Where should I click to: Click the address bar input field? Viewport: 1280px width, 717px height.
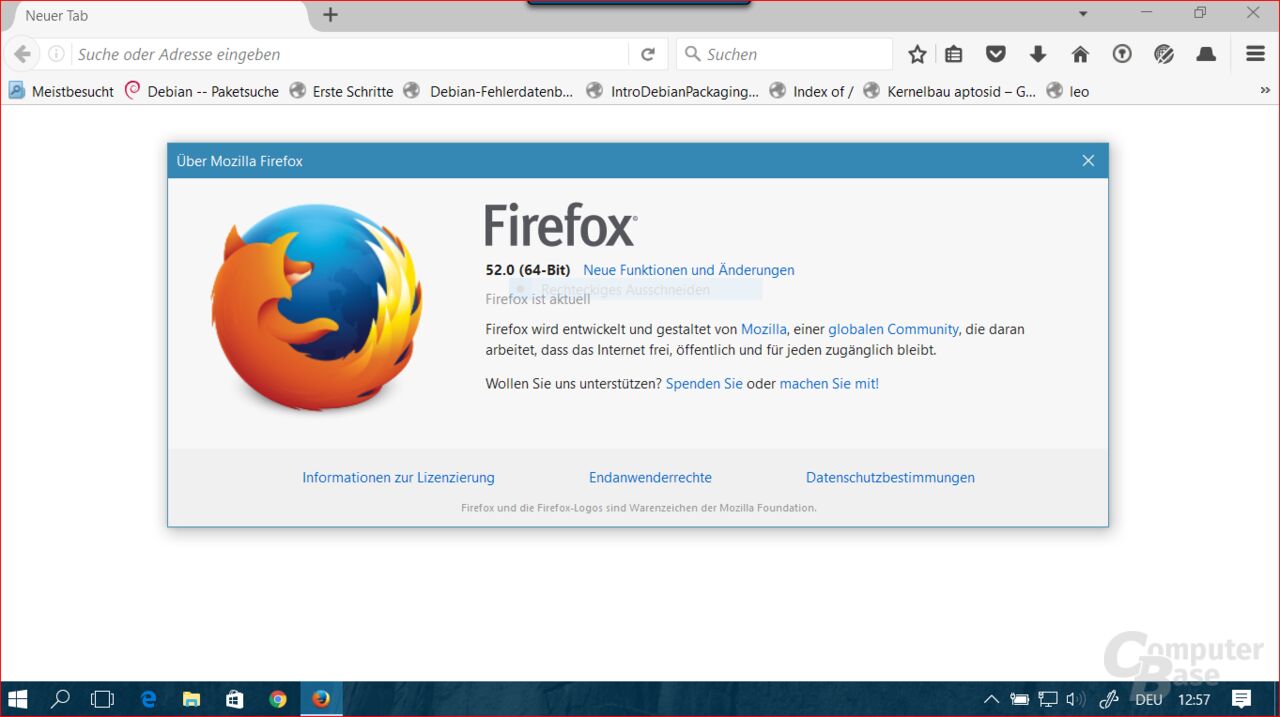coord(350,54)
